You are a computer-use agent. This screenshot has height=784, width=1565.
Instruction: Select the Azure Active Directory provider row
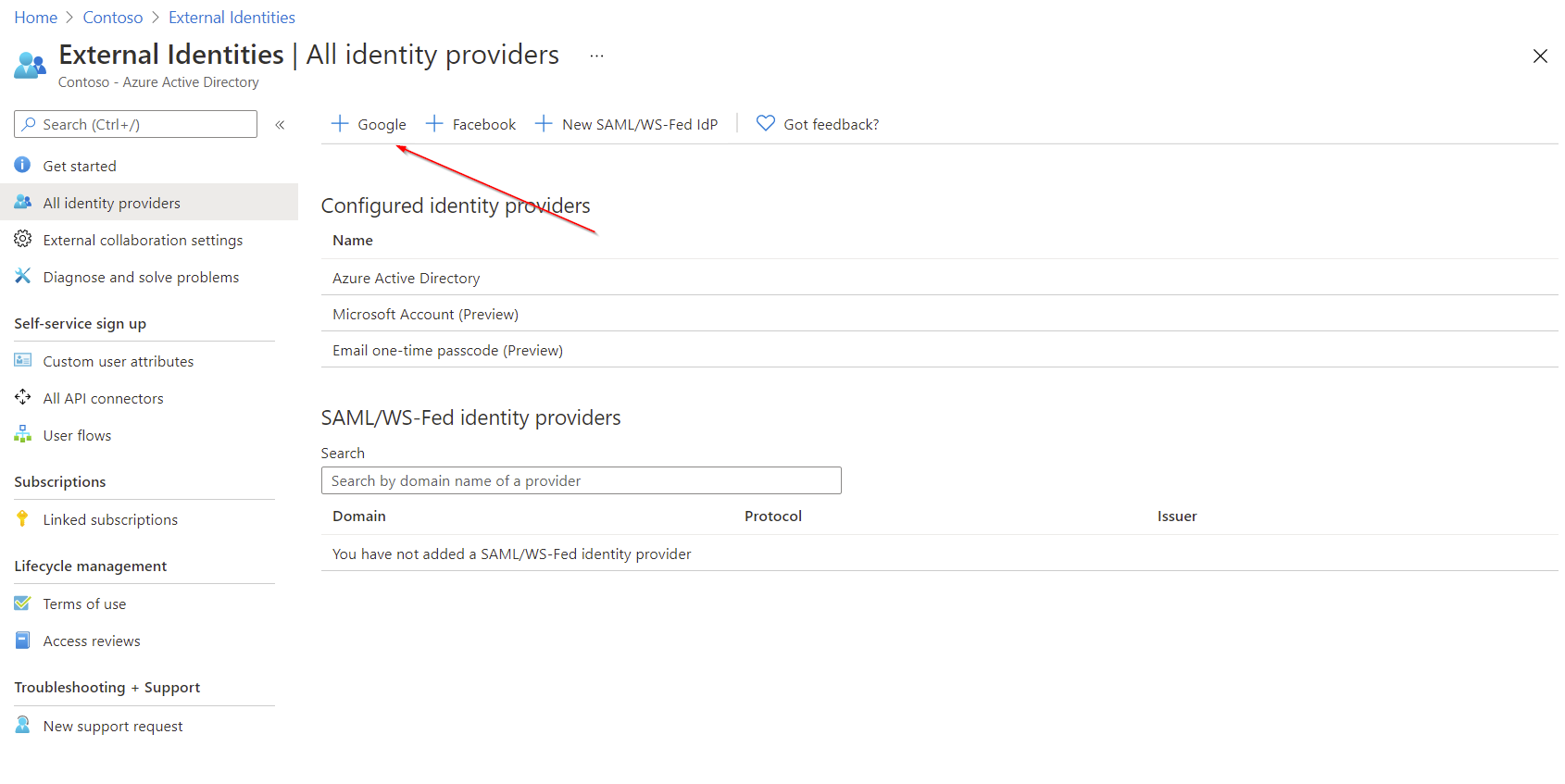(x=407, y=278)
